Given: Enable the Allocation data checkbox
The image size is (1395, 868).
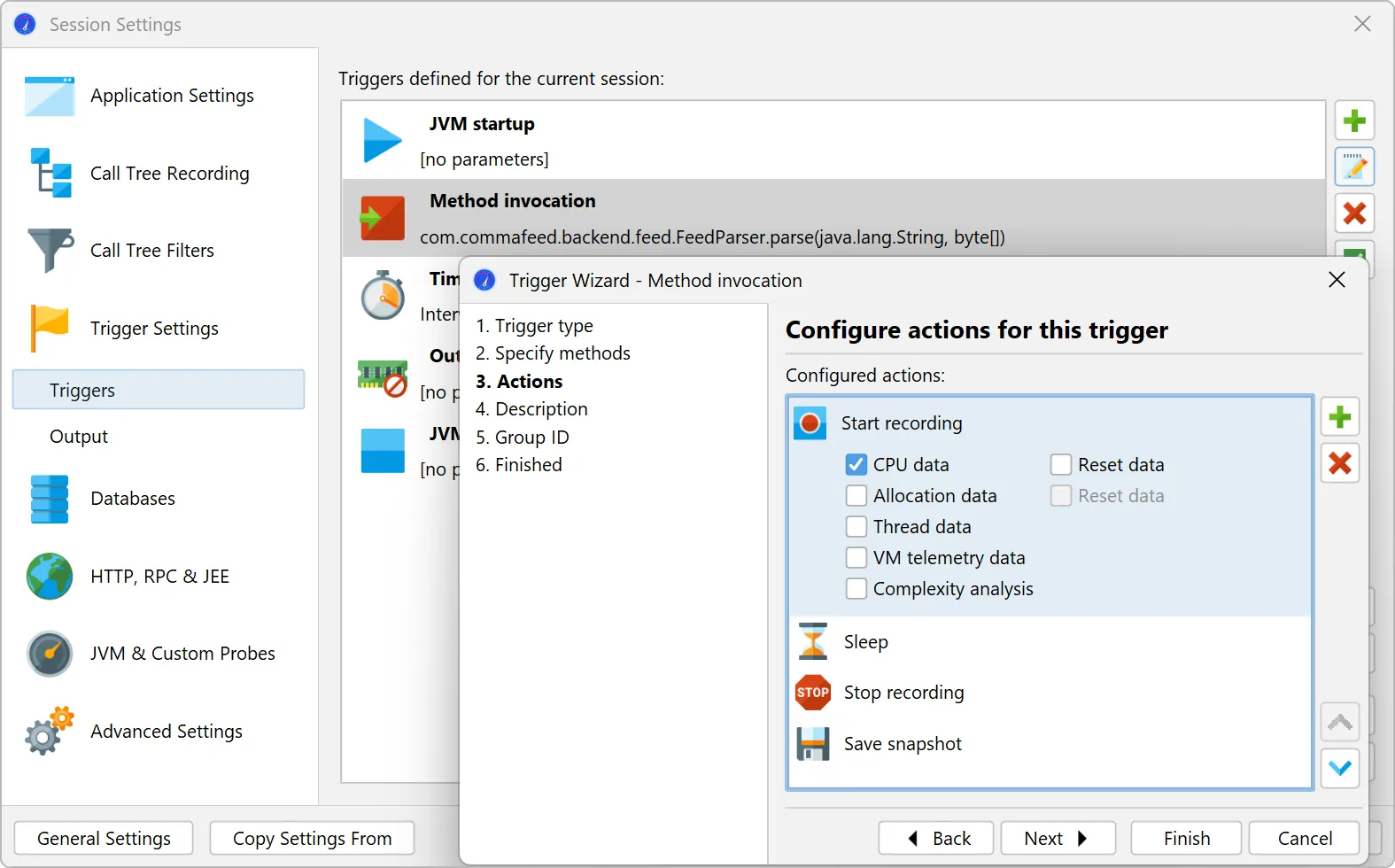Looking at the screenshot, I should [x=856, y=496].
